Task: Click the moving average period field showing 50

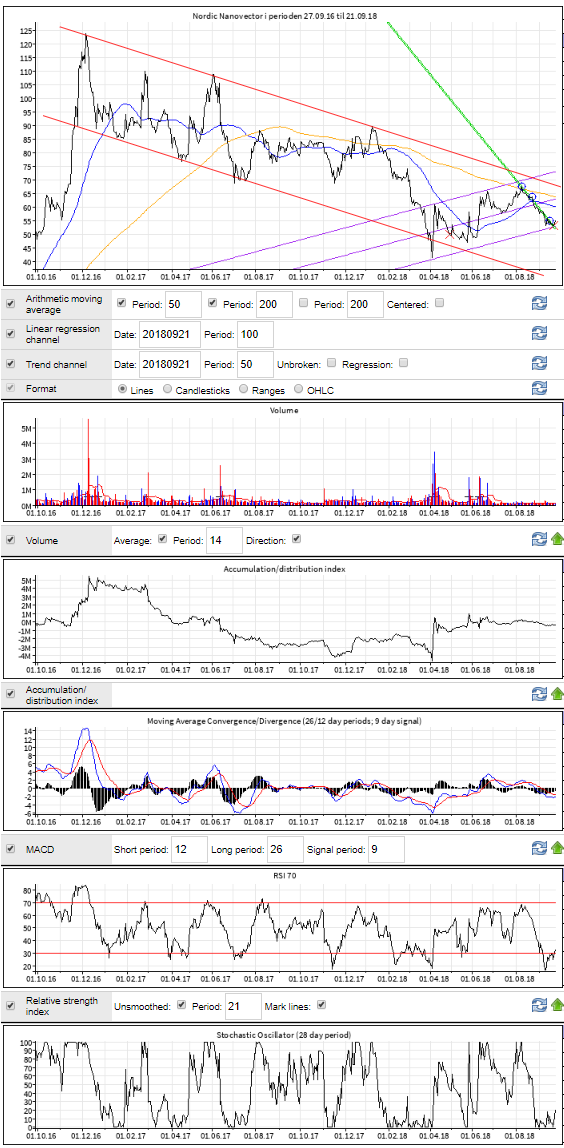Action: coord(183,304)
